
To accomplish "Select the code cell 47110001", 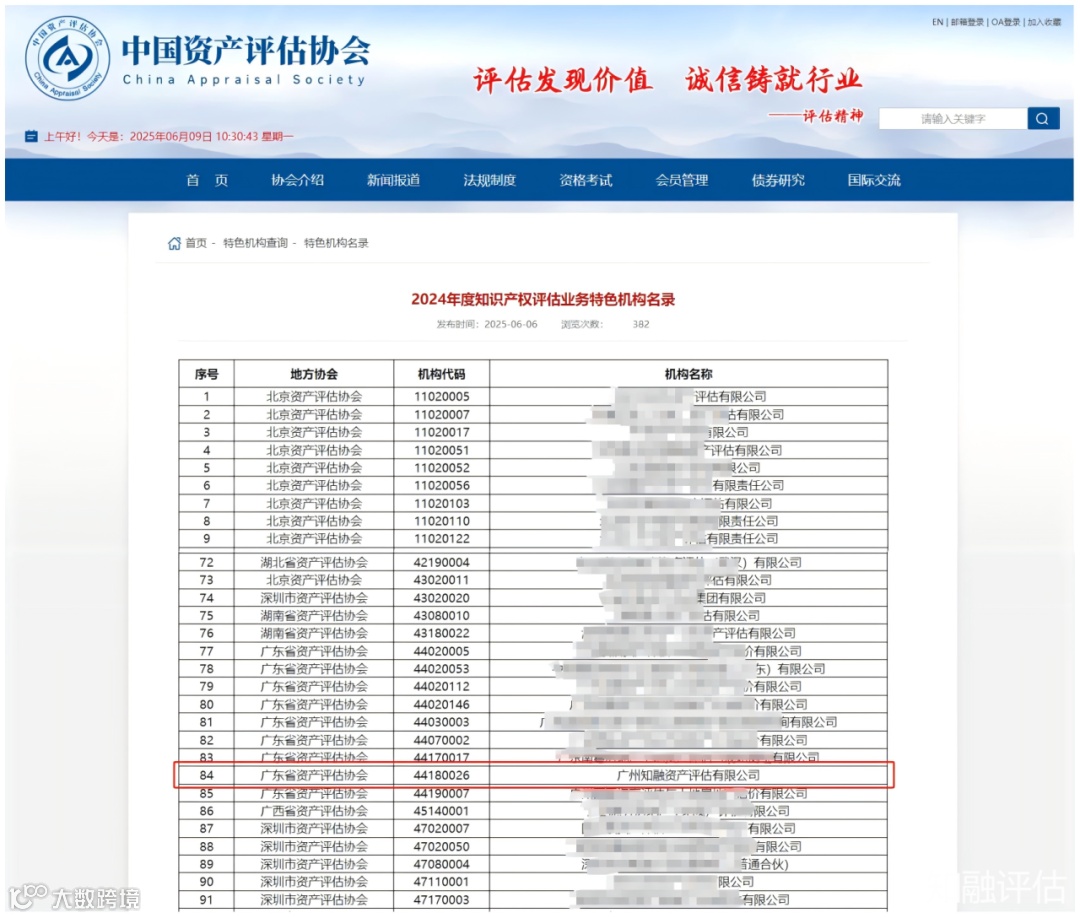I will (442, 882).
